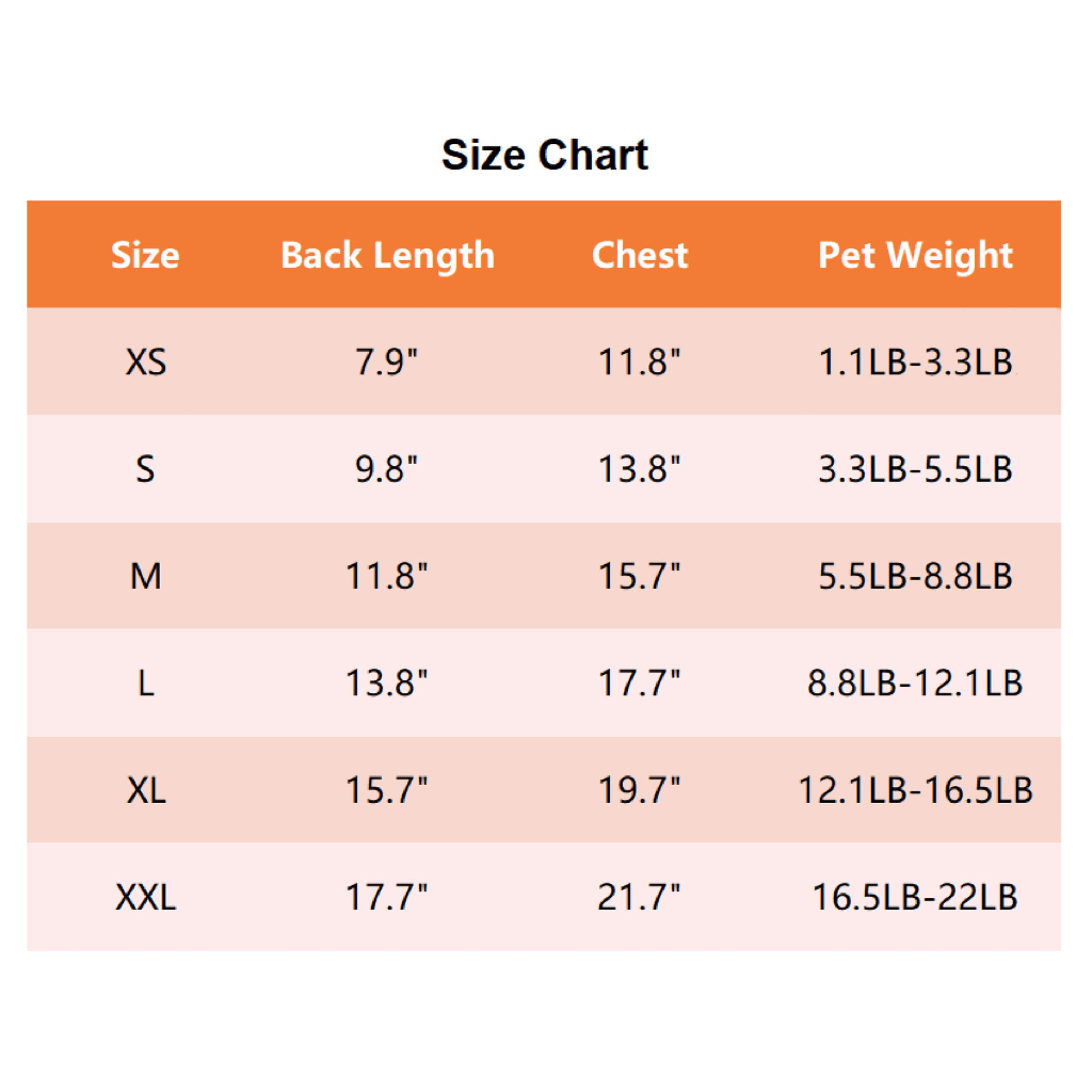
Task: Click the XL size row label
Action: tap(146, 790)
